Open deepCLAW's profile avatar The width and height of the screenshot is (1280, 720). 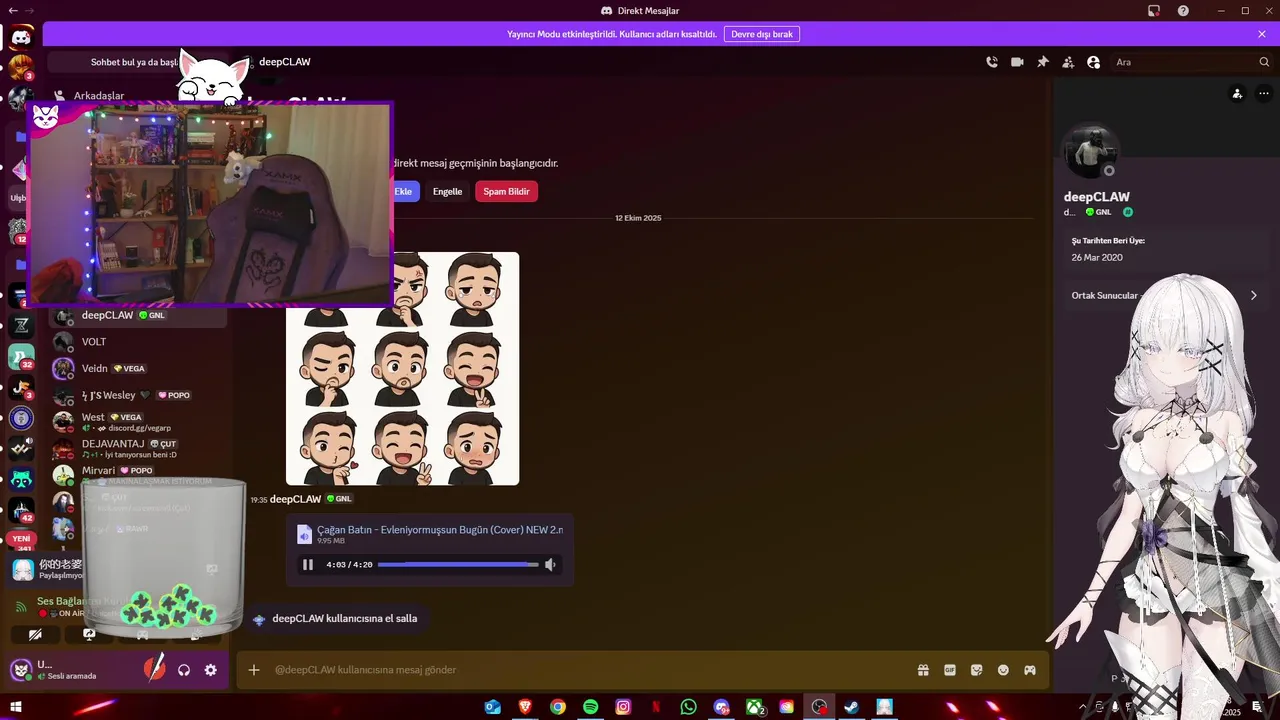pos(1090,151)
